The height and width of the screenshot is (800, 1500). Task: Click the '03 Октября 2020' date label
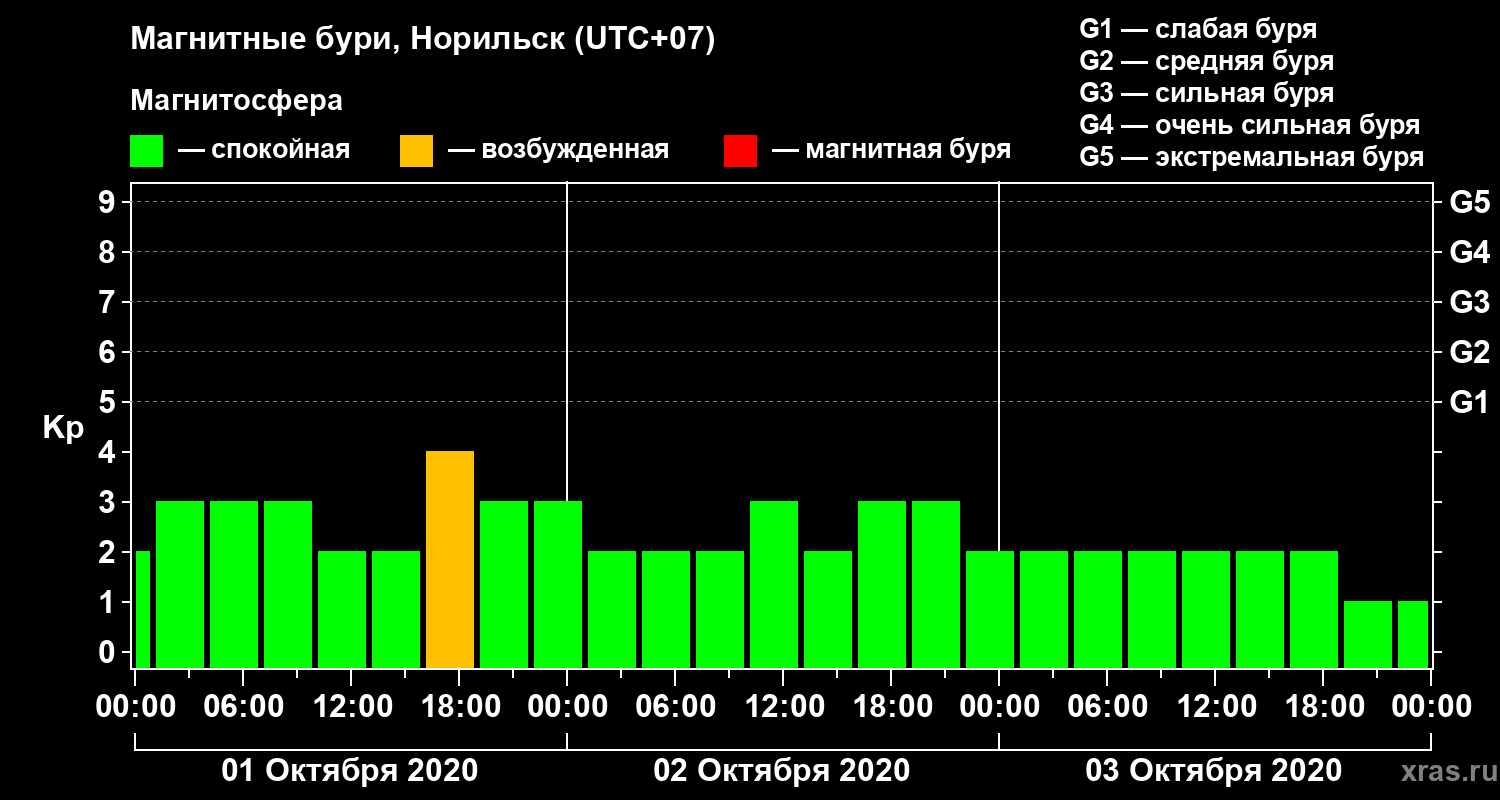(x=1214, y=771)
